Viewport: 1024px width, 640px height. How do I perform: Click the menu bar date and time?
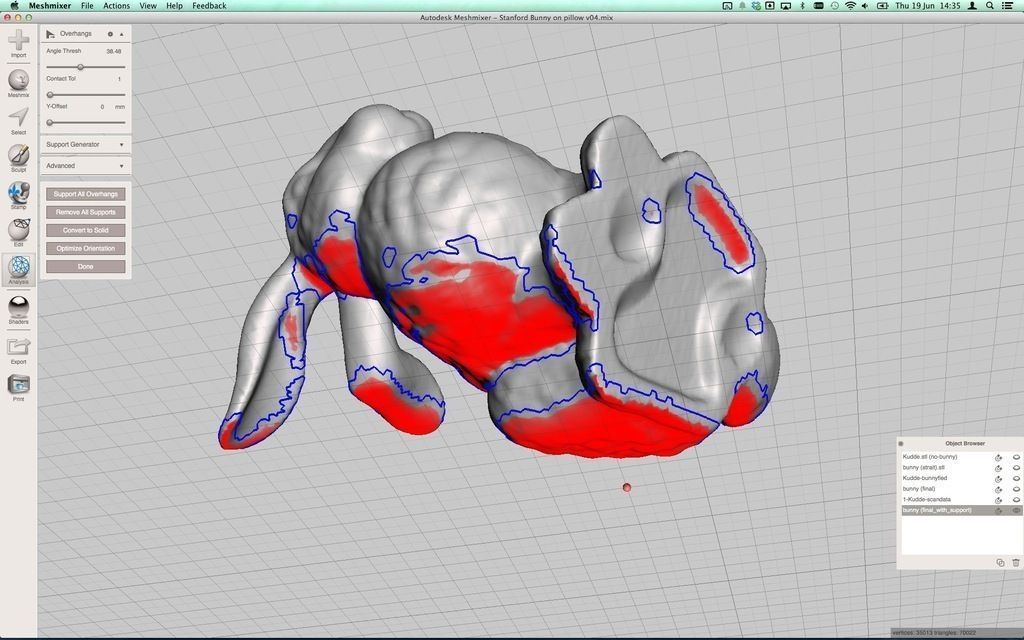[928, 5]
